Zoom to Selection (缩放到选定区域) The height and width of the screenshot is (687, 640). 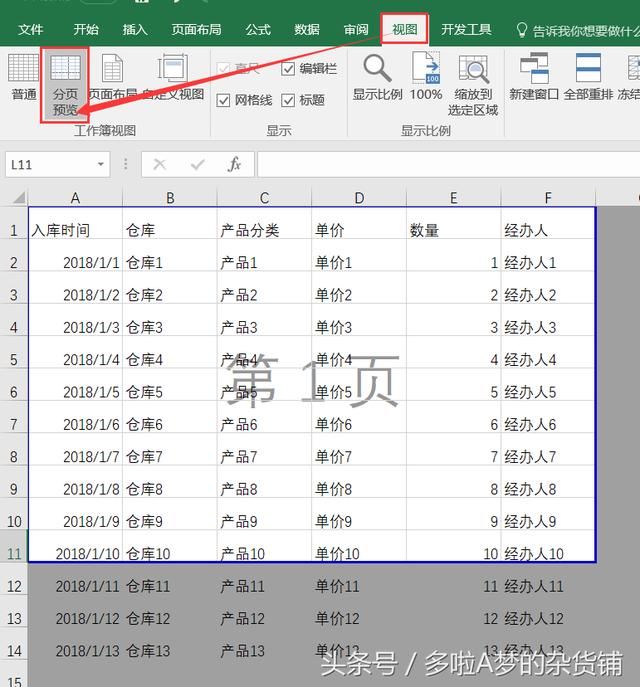473,85
